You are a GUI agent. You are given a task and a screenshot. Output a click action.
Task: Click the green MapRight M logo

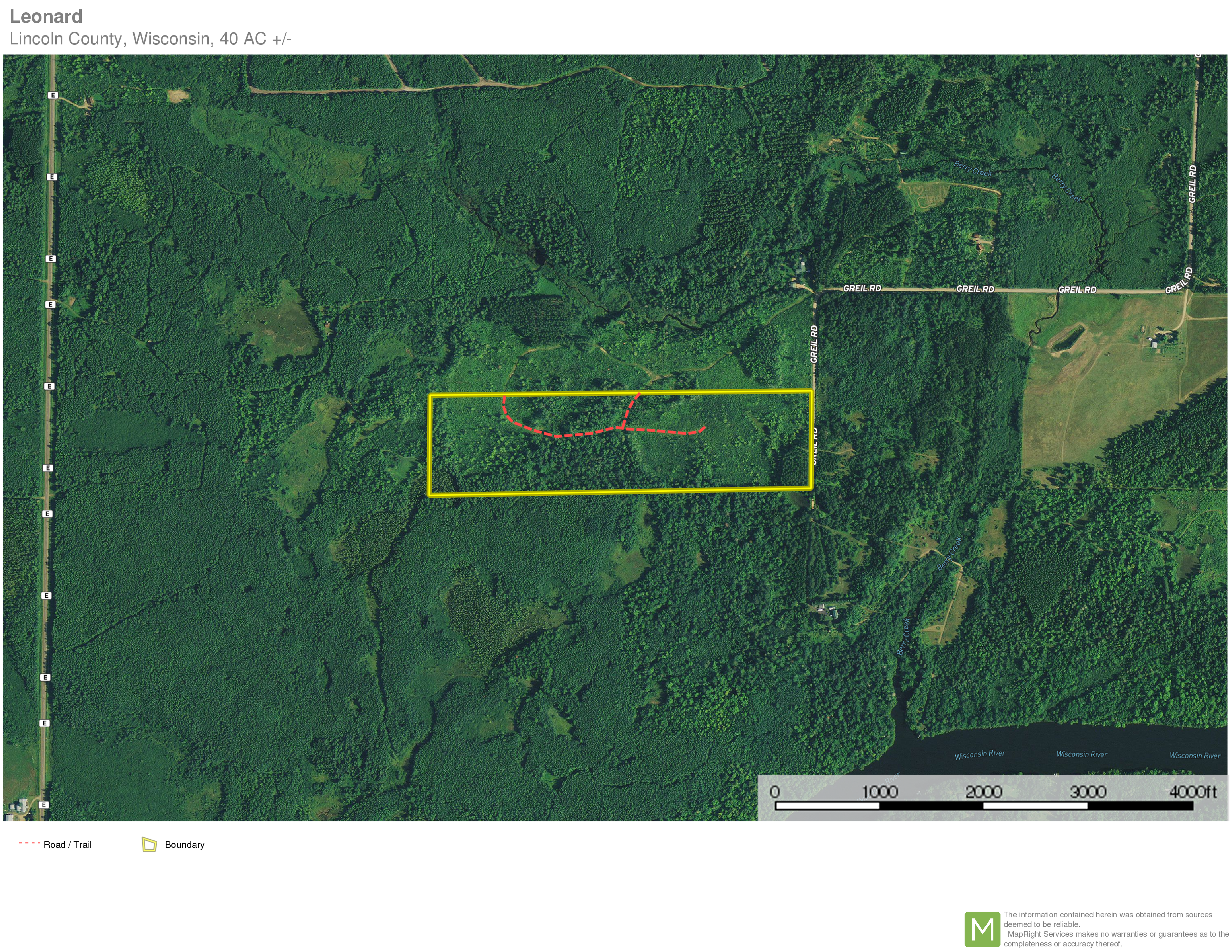pyautogui.click(x=982, y=929)
